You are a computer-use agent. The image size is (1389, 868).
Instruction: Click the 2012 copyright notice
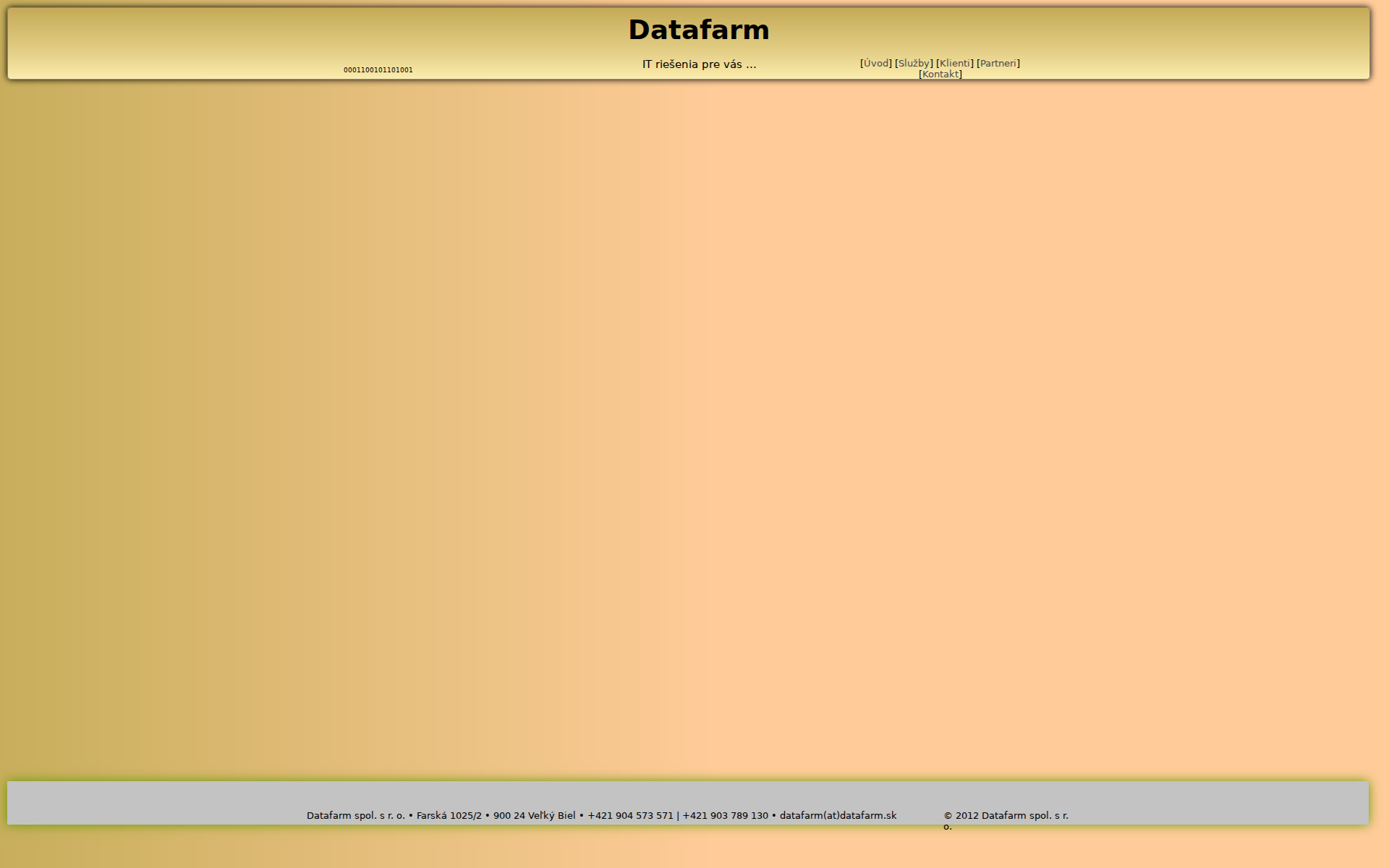pyautogui.click(x=1006, y=814)
